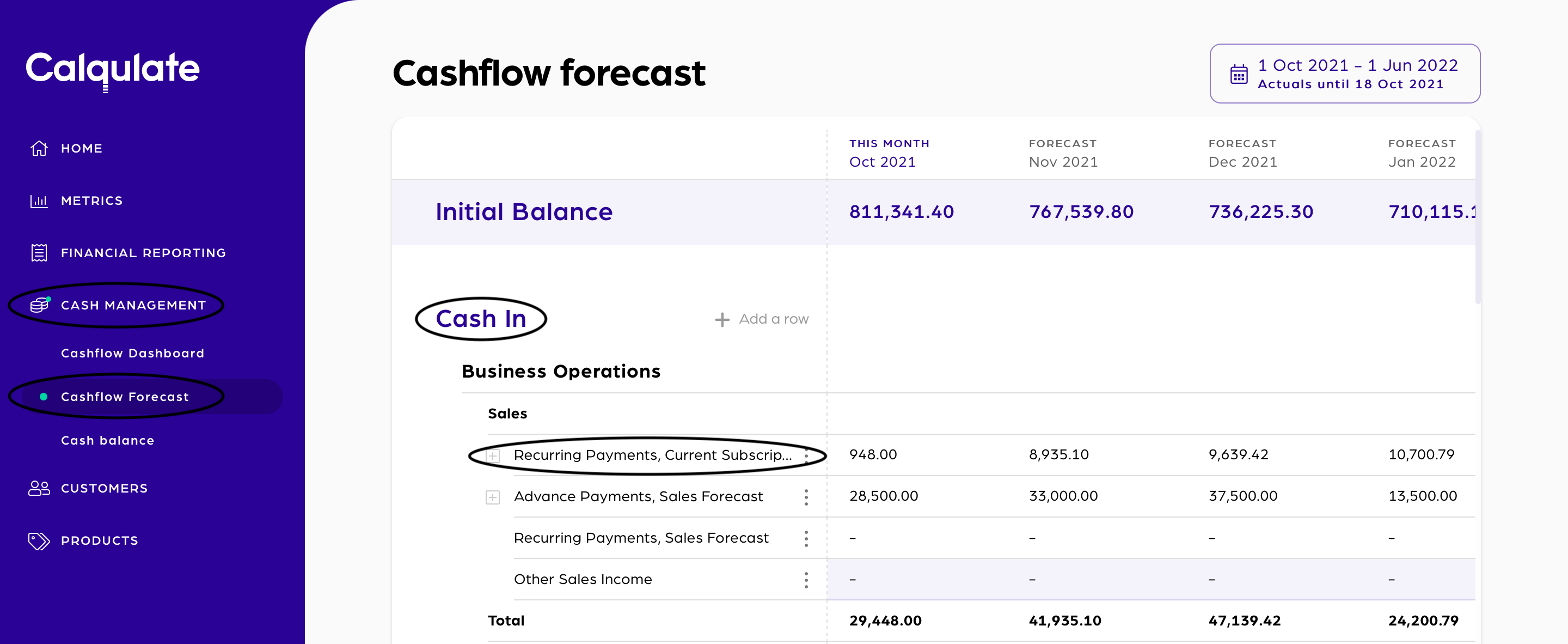
Task: Open options menu for Other Sales Income
Action: click(806, 579)
